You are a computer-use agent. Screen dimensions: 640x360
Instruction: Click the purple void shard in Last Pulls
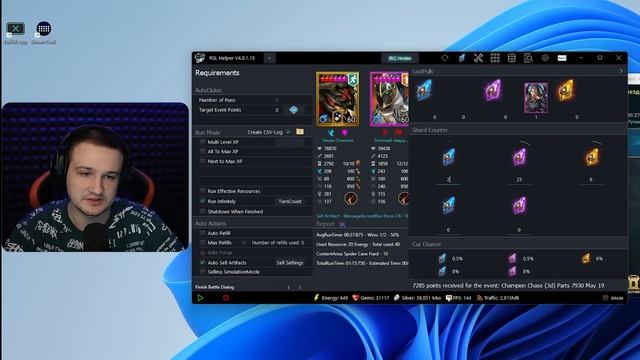point(493,90)
